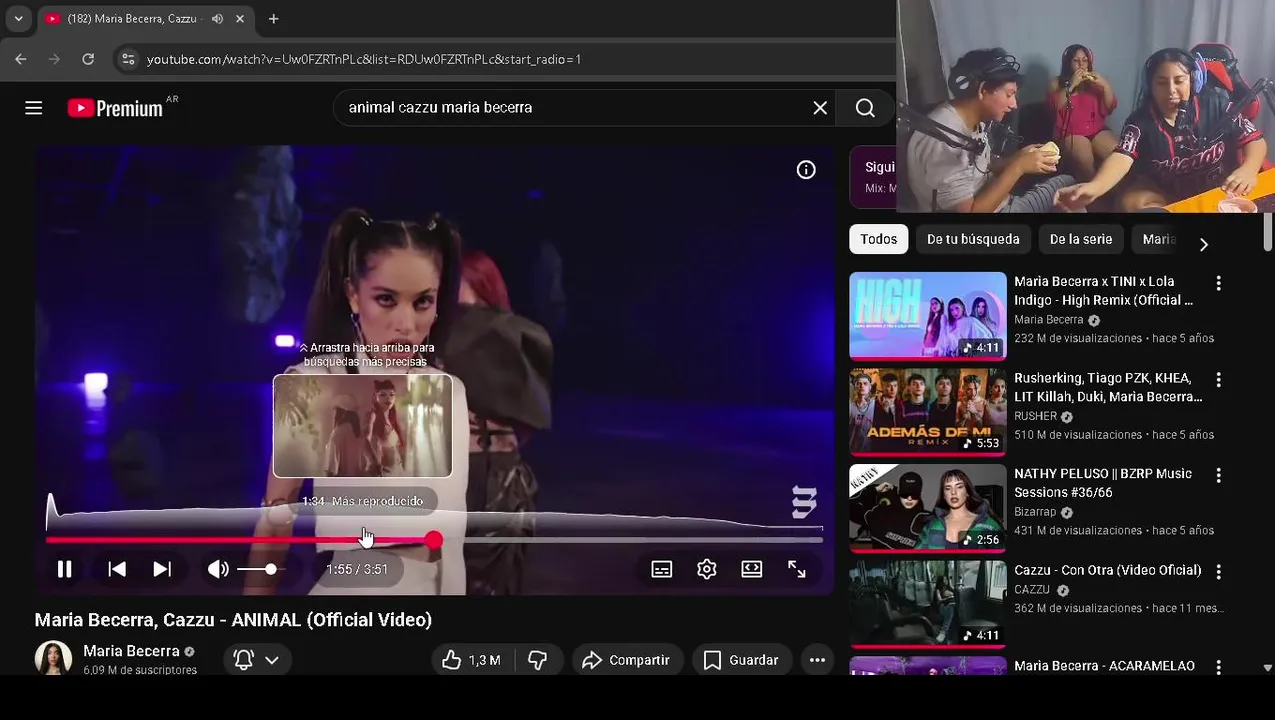Open notification bell dropdown

tap(256, 660)
